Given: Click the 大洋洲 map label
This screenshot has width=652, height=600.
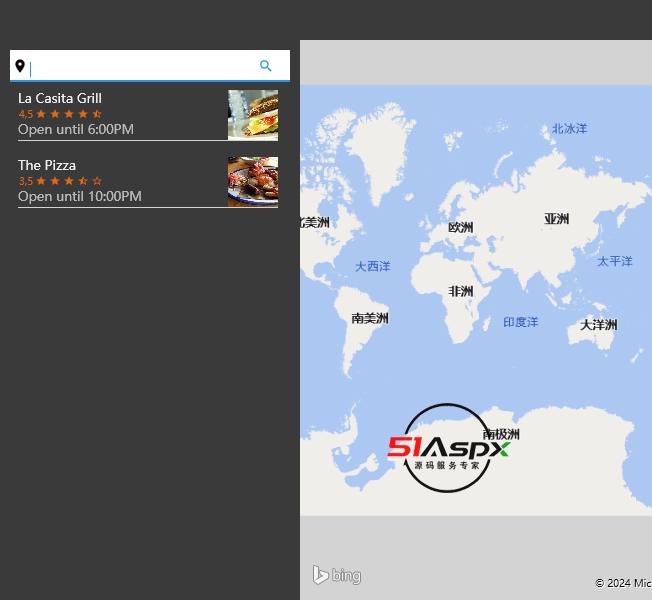Looking at the screenshot, I should tap(598, 325).
